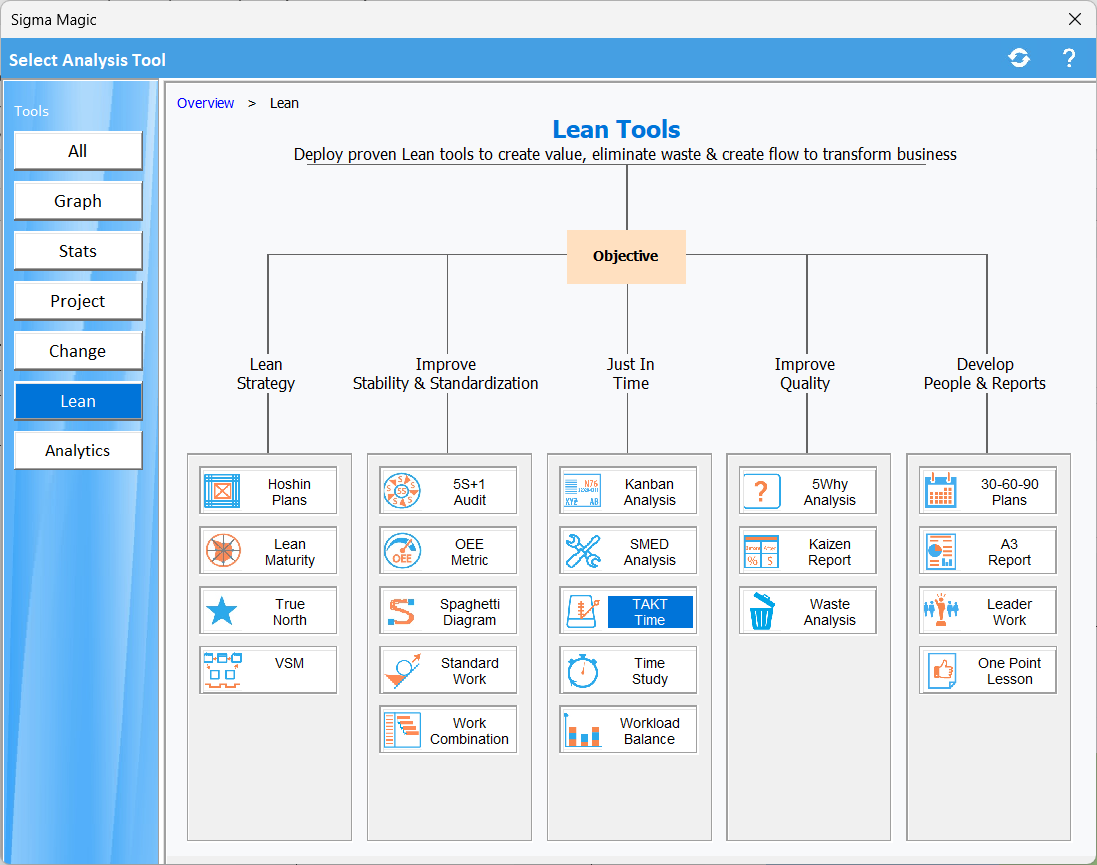This screenshot has height=865, width=1097.
Task: Click the Lean breadcrumb text
Action: point(284,103)
